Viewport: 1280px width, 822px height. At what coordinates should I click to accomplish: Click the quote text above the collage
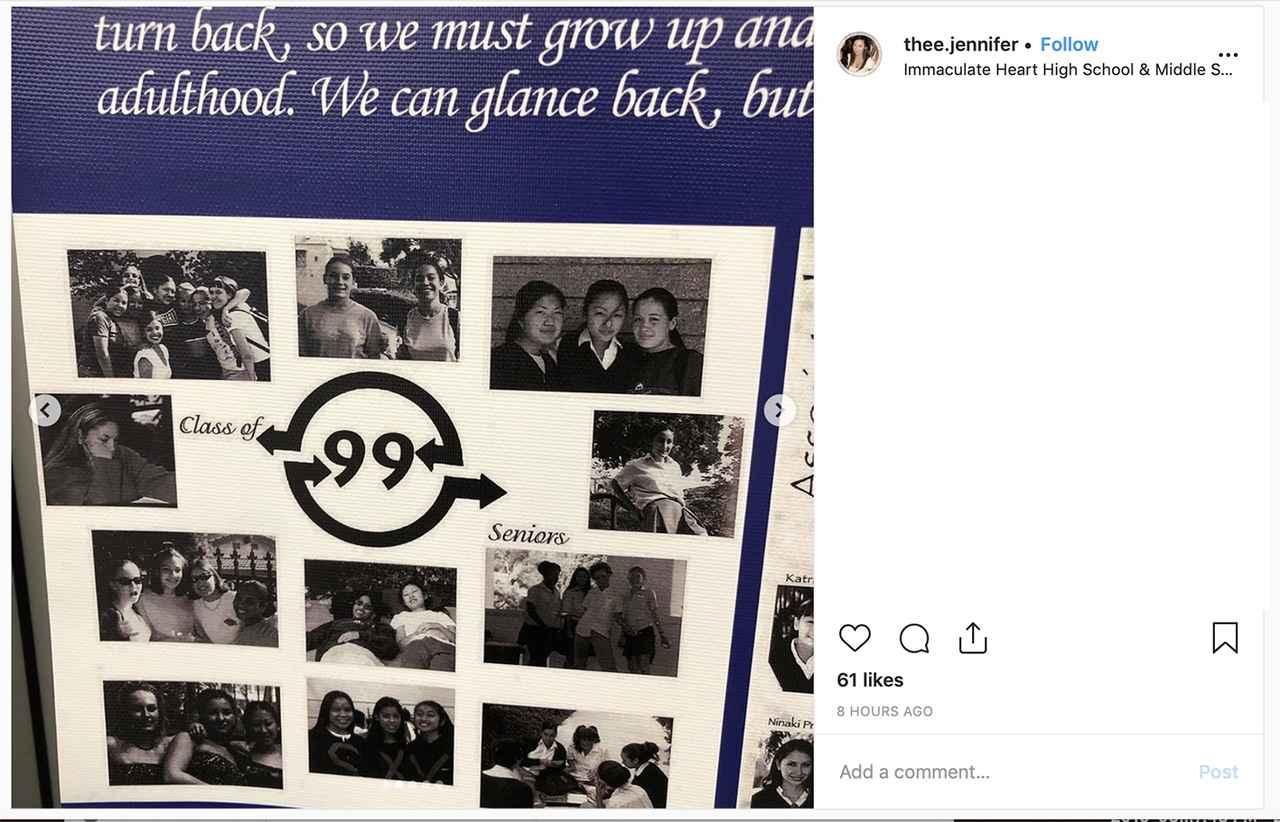click(454, 66)
